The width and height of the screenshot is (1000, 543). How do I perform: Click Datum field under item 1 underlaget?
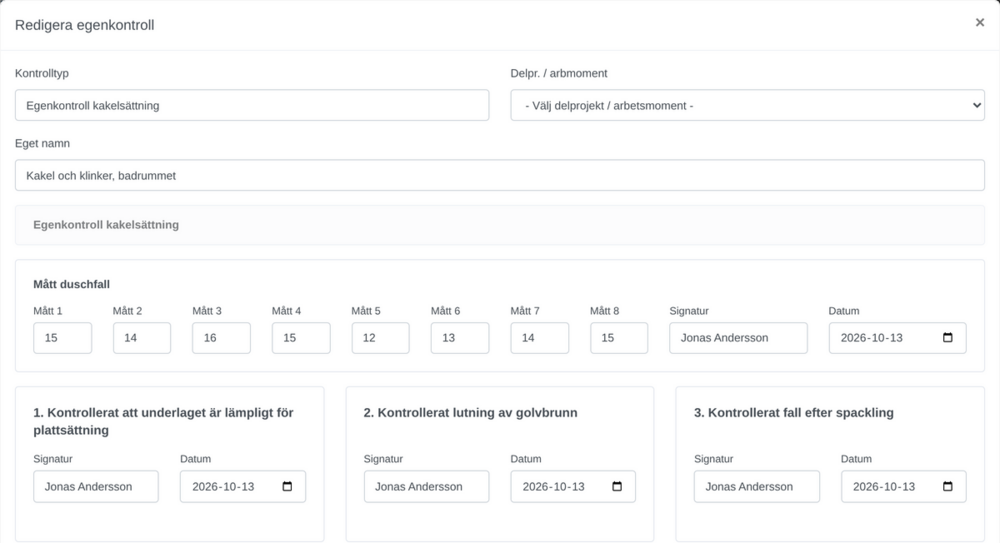click(x=242, y=486)
